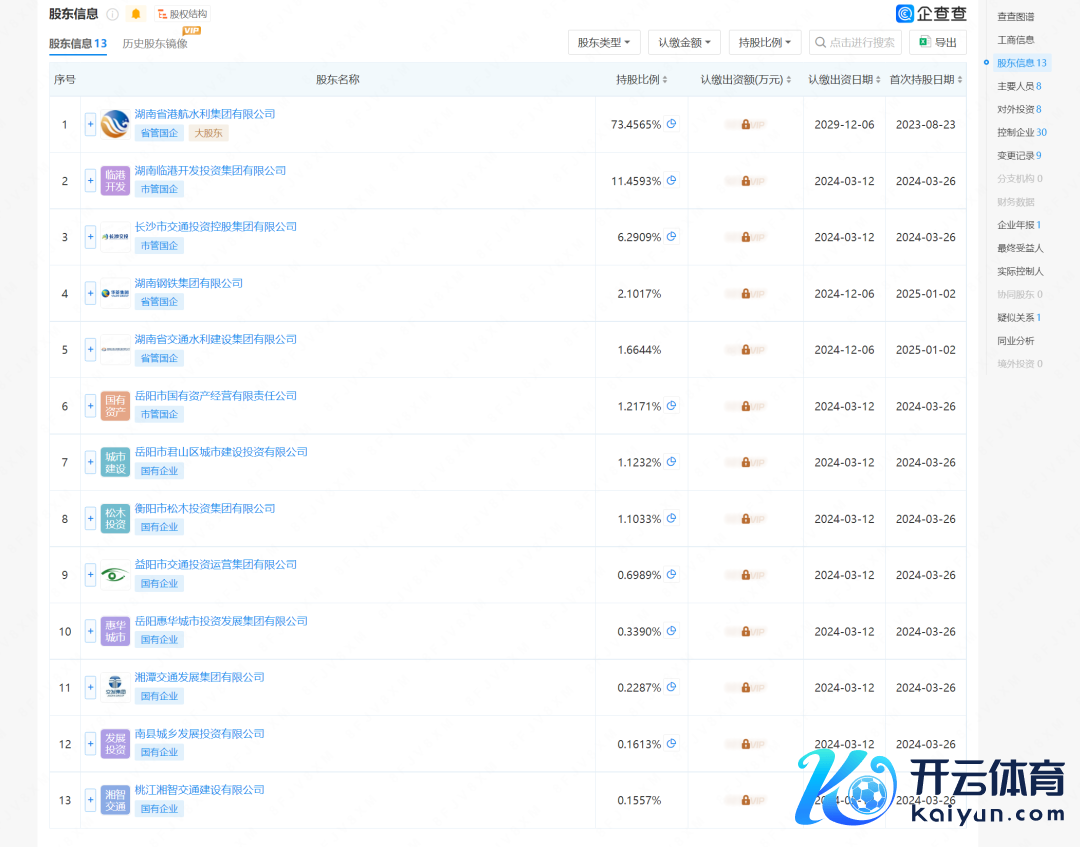This screenshot has width=1080, height=847.
Task: Click the 企查查 logo
Action: [x=931, y=14]
